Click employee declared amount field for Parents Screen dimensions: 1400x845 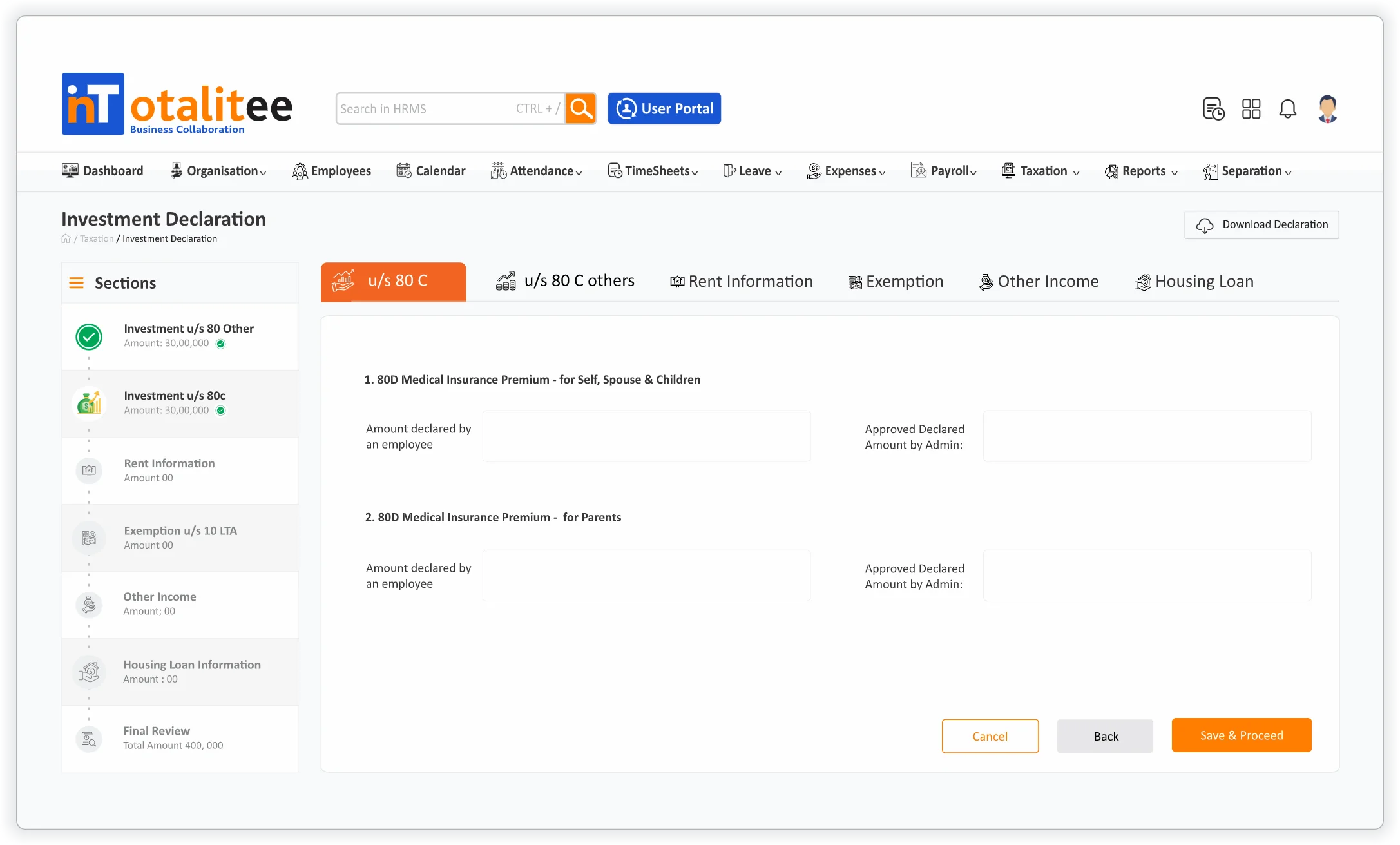pos(646,576)
